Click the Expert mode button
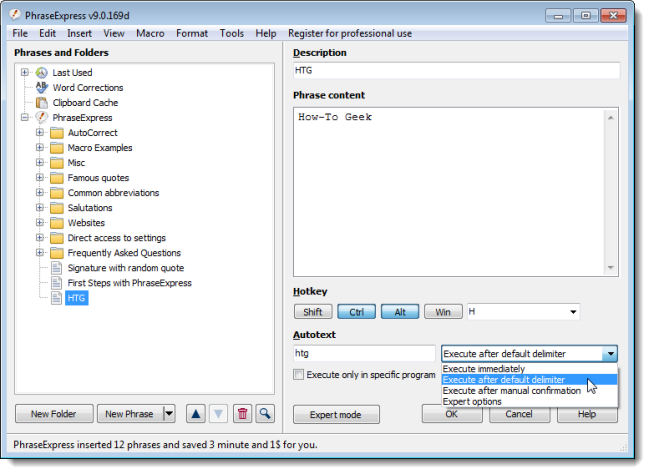This screenshot has width=650, height=474. pyautogui.click(x=336, y=415)
